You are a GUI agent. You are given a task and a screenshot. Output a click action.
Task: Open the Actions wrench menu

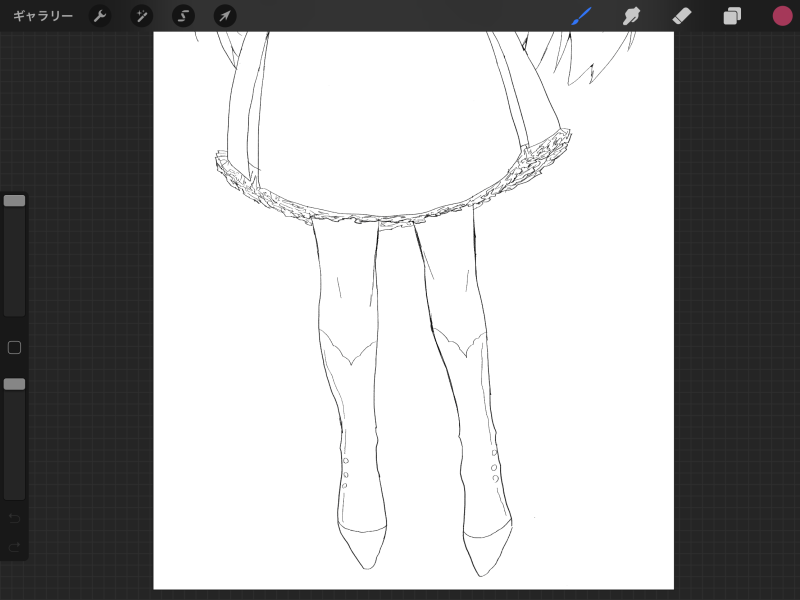[100, 16]
